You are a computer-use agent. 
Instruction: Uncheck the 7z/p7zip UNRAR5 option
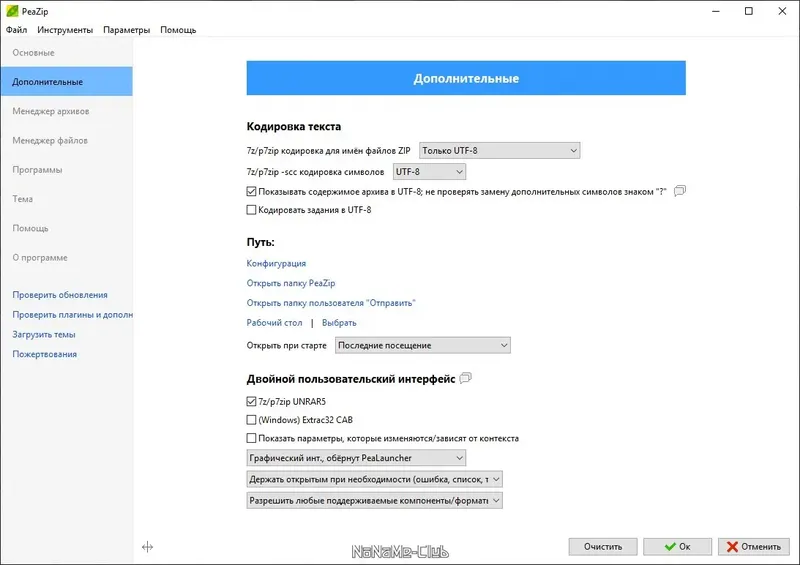[x=251, y=401]
